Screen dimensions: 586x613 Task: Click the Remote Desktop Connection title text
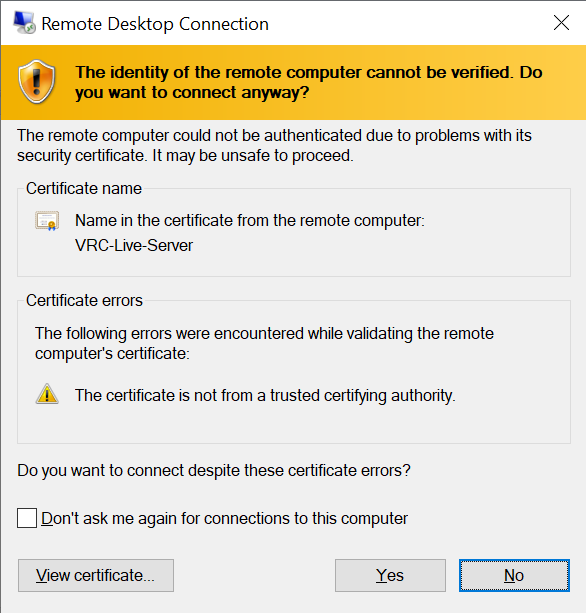coord(155,24)
